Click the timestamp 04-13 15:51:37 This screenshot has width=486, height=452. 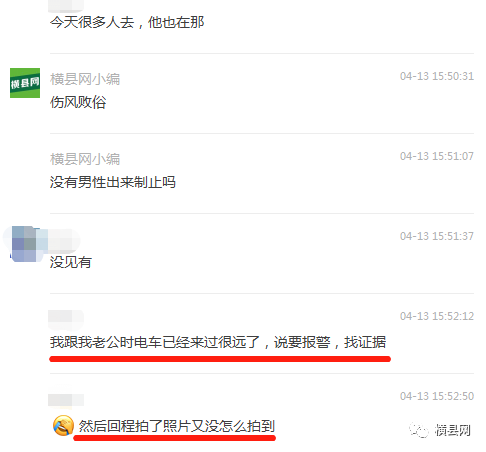(437, 236)
